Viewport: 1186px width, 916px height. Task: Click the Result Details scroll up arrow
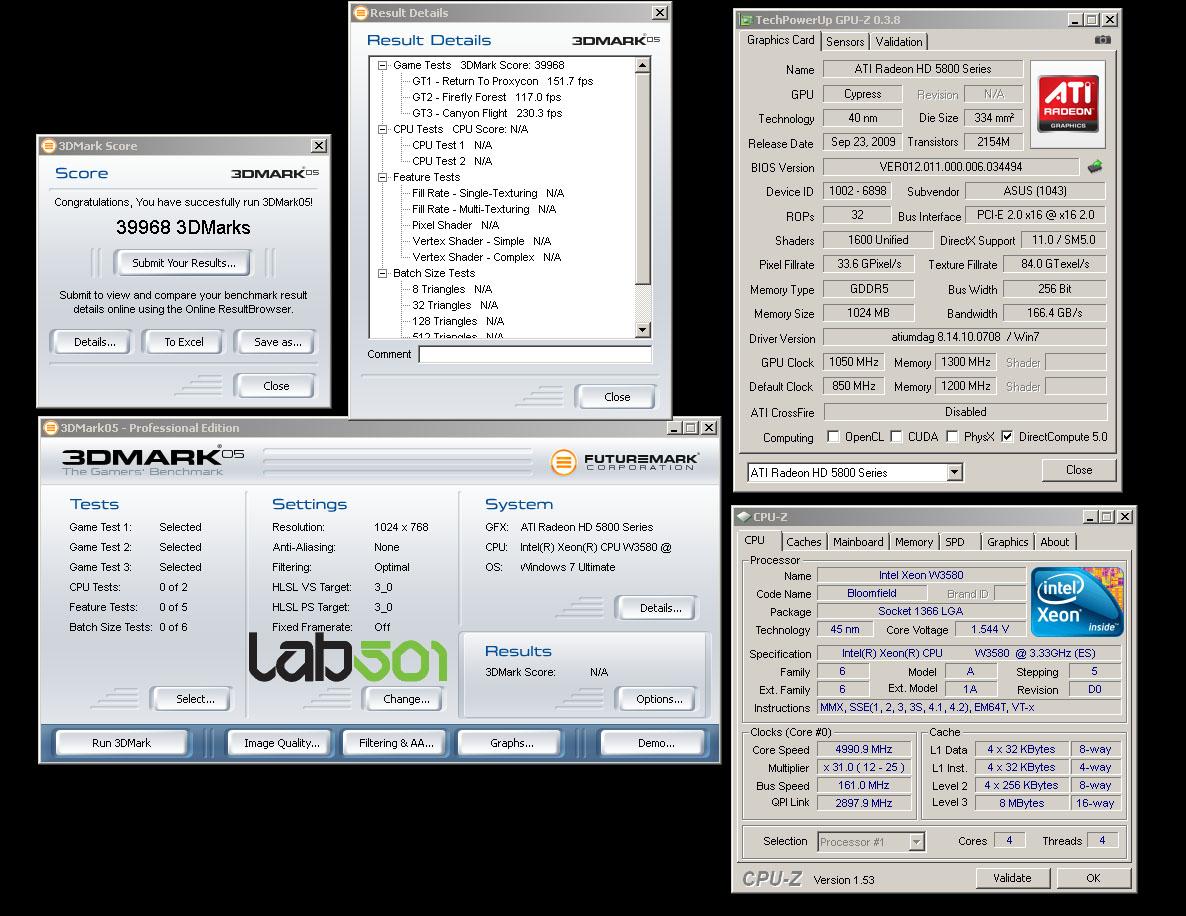pos(643,65)
